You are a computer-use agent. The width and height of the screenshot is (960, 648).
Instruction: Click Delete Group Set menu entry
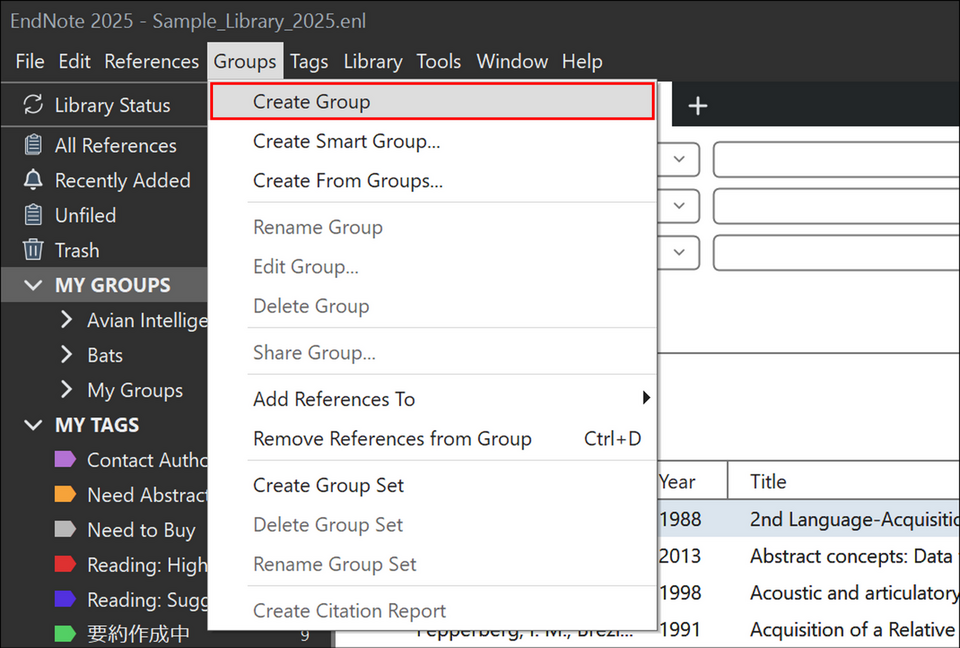pos(432,524)
